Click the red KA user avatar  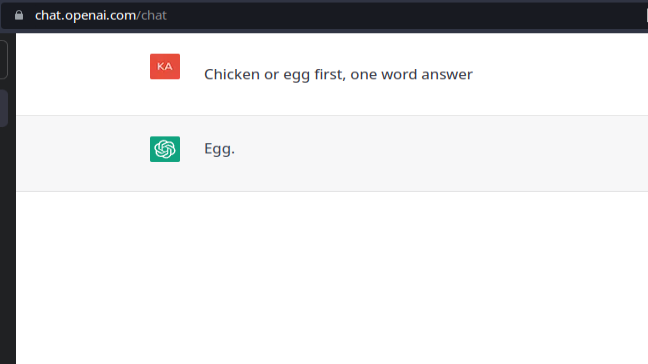(165, 67)
